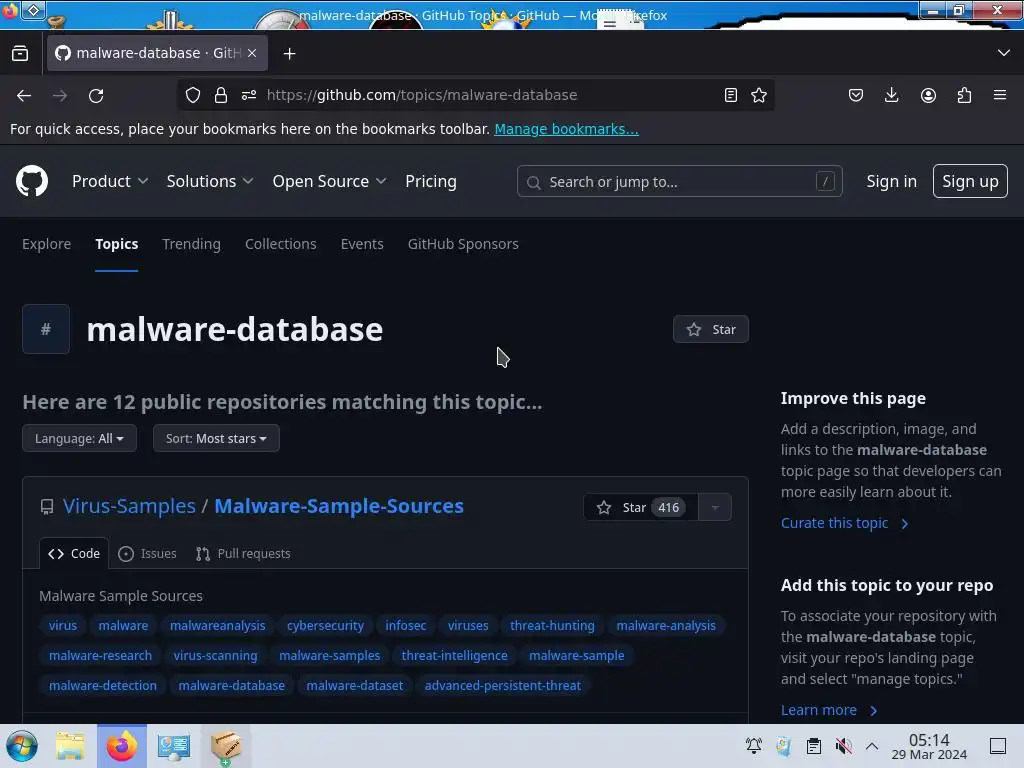The width and height of the screenshot is (1024, 768).
Task: Open the Firefox View icon left of tab
Action: coord(20,53)
